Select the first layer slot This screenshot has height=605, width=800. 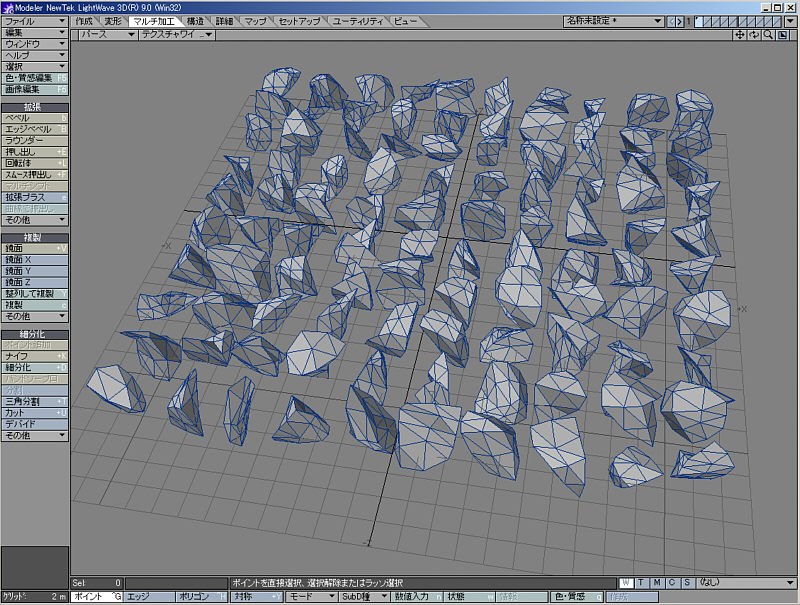point(700,21)
